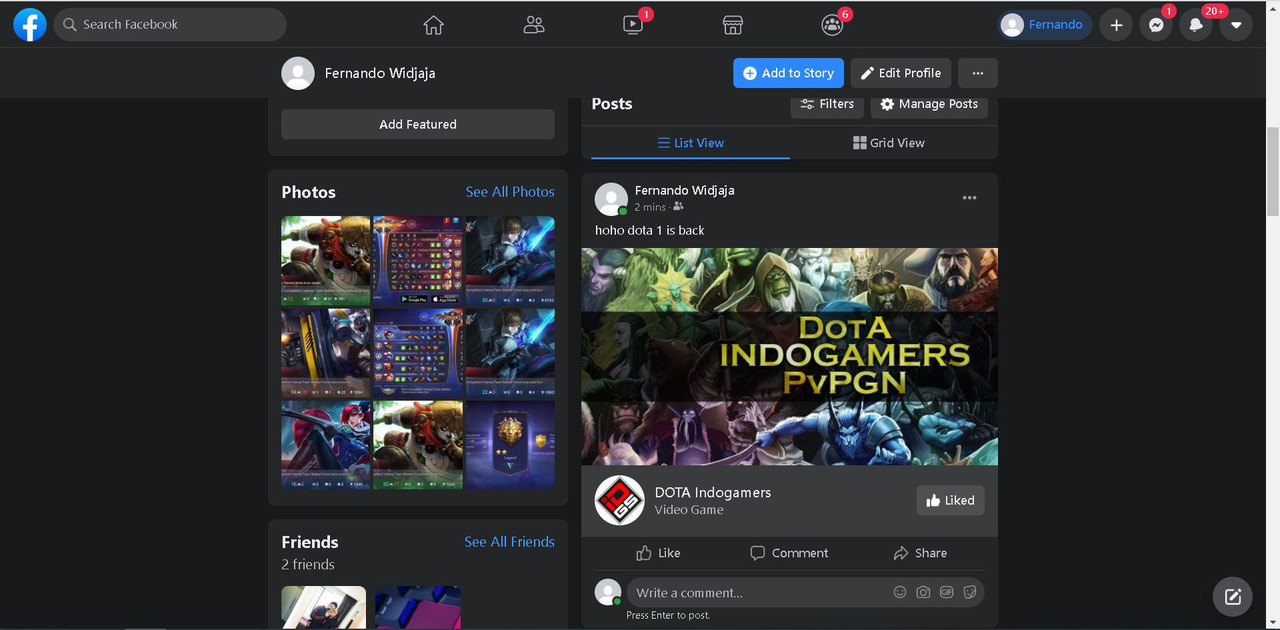Like the post
Screen dimensions: 1280x630
coord(658,553)
